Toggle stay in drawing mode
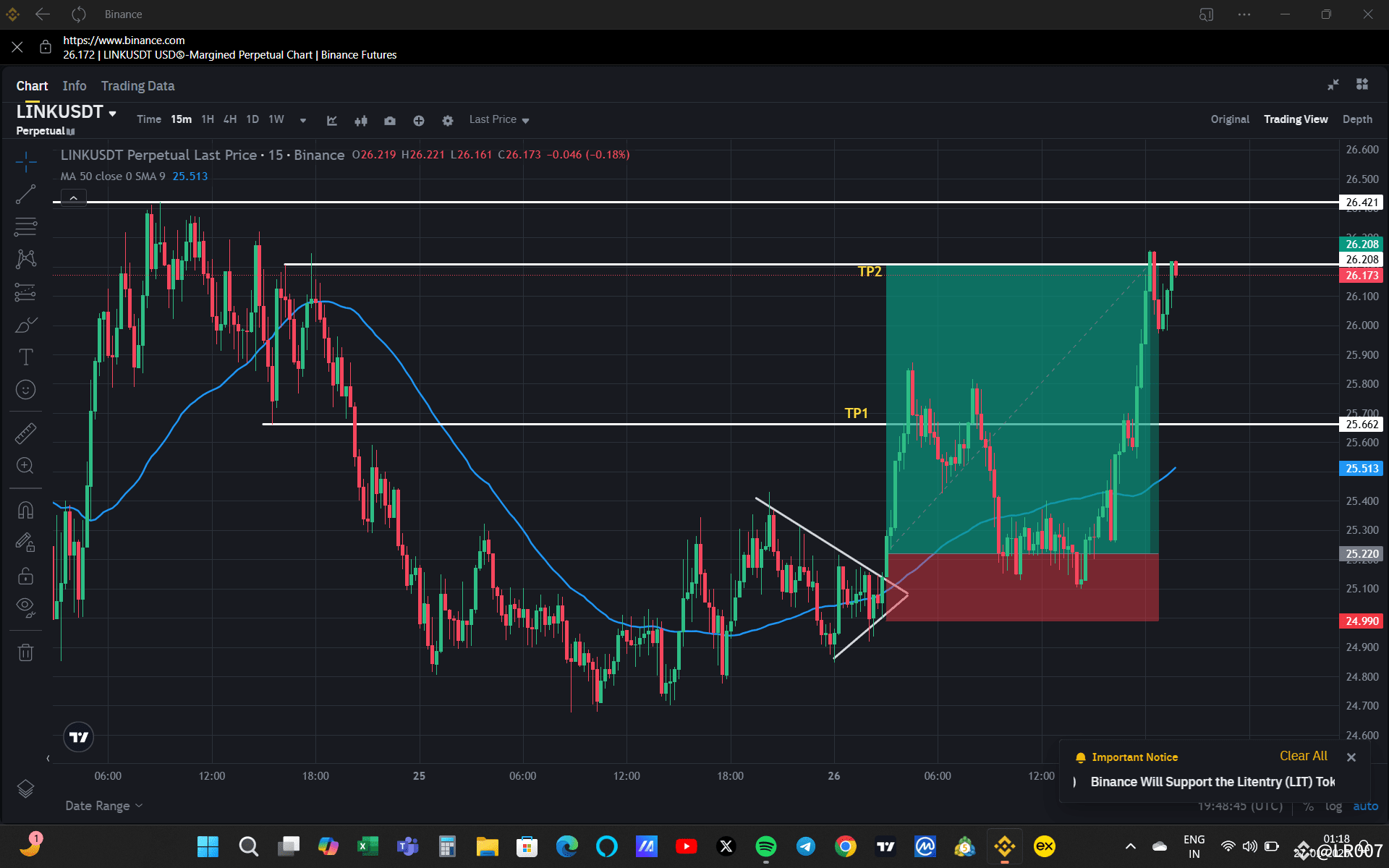The image size is (1389, 868). click(x=26, y=542)
